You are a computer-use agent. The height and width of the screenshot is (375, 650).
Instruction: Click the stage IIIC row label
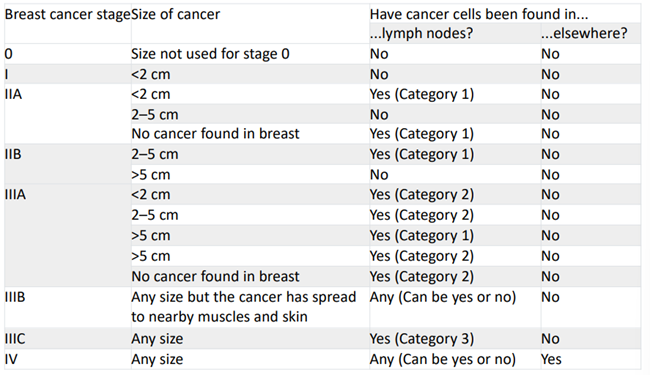click(15, 339)
